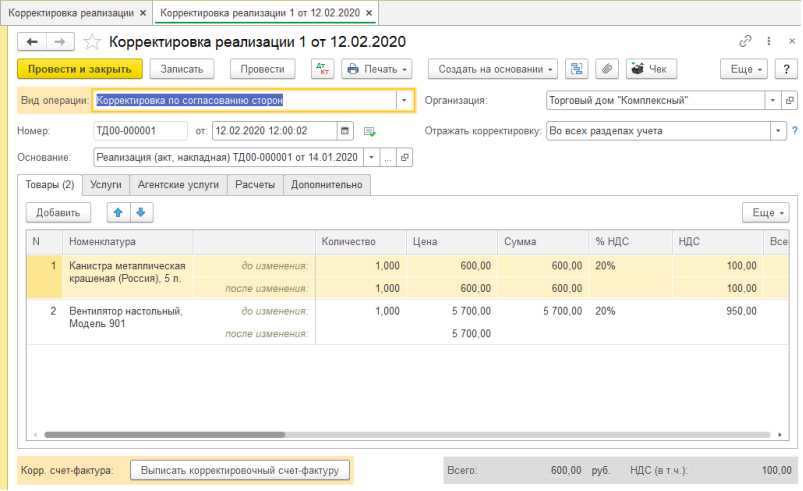The height and width of the screenshot is (491, 803).
Task: Select row Вентилятор настольный, Модель 901
Action: pyautogui.click(x=407, y=322)
